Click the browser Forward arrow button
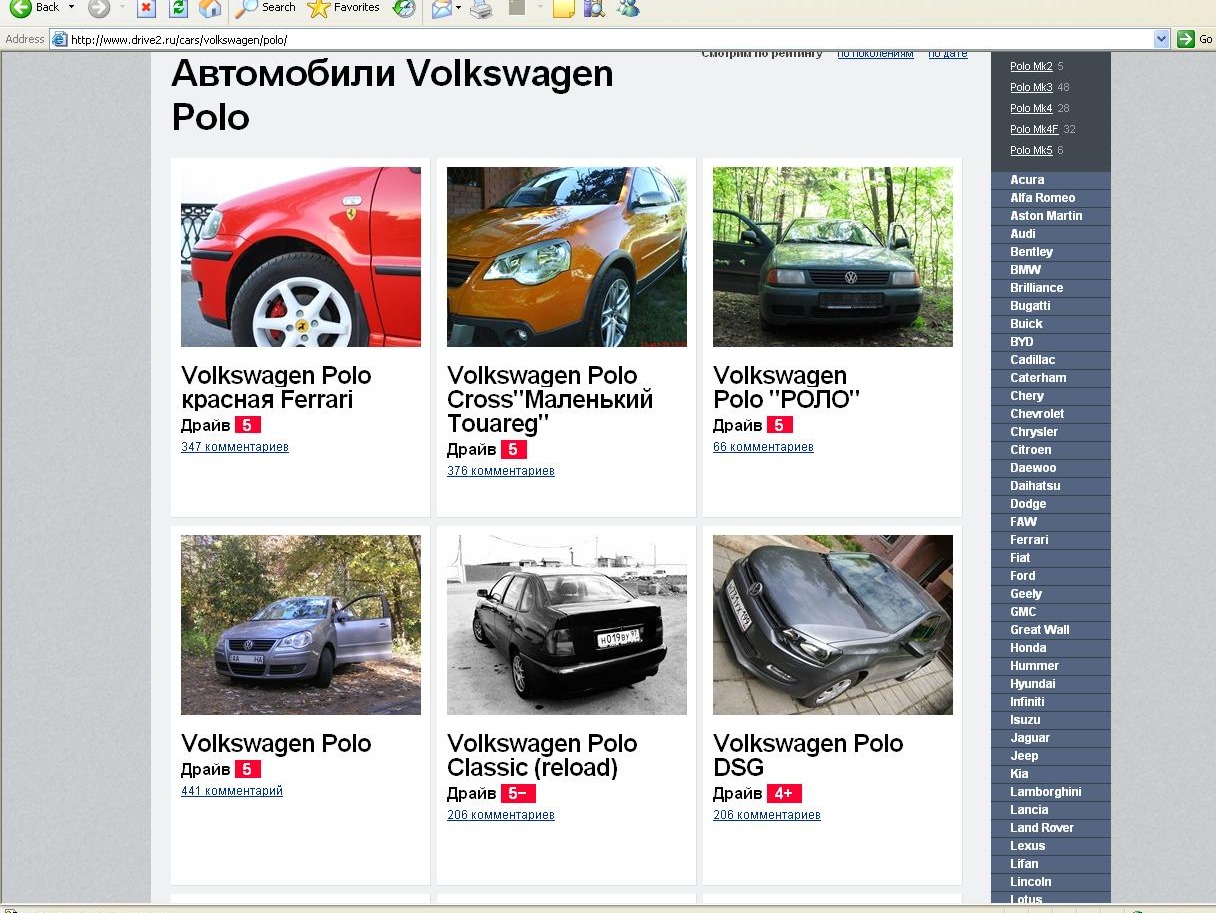This screenshot has width=1216, height=913. 98,8
